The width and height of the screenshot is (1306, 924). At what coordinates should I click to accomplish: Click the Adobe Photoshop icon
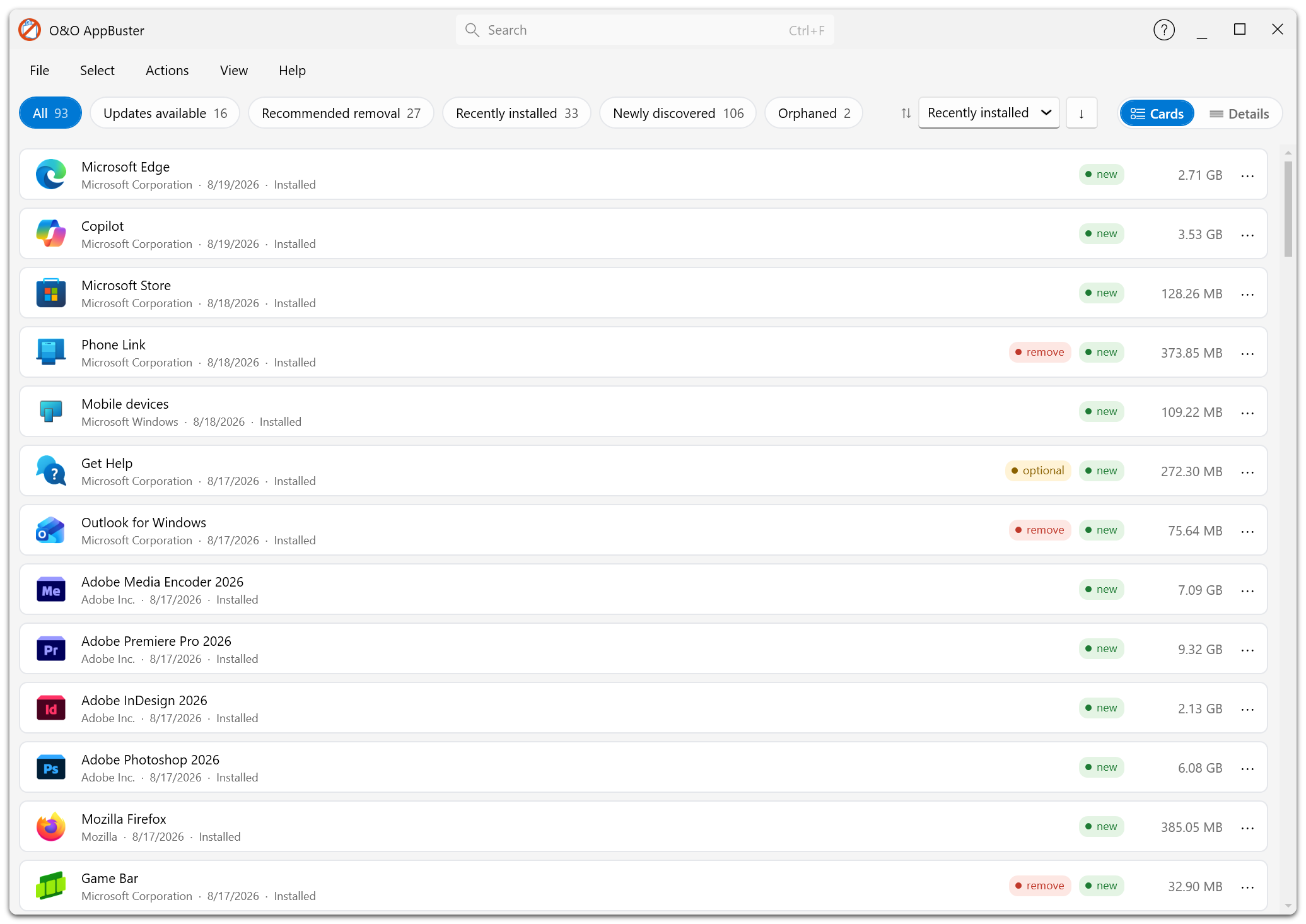51,768
